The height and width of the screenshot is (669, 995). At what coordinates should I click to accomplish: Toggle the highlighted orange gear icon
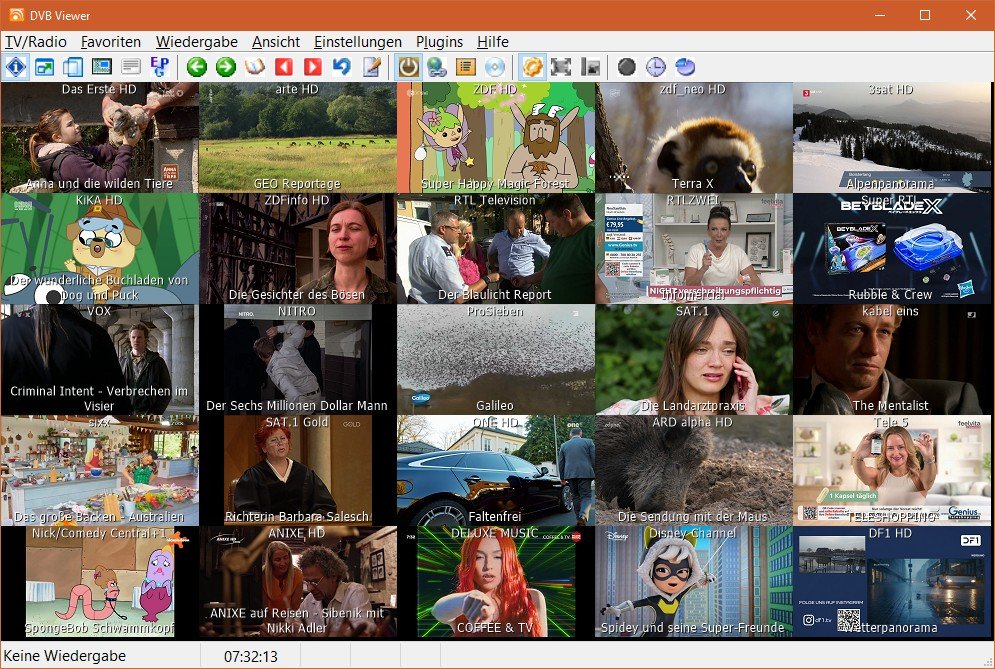point(532,67)
